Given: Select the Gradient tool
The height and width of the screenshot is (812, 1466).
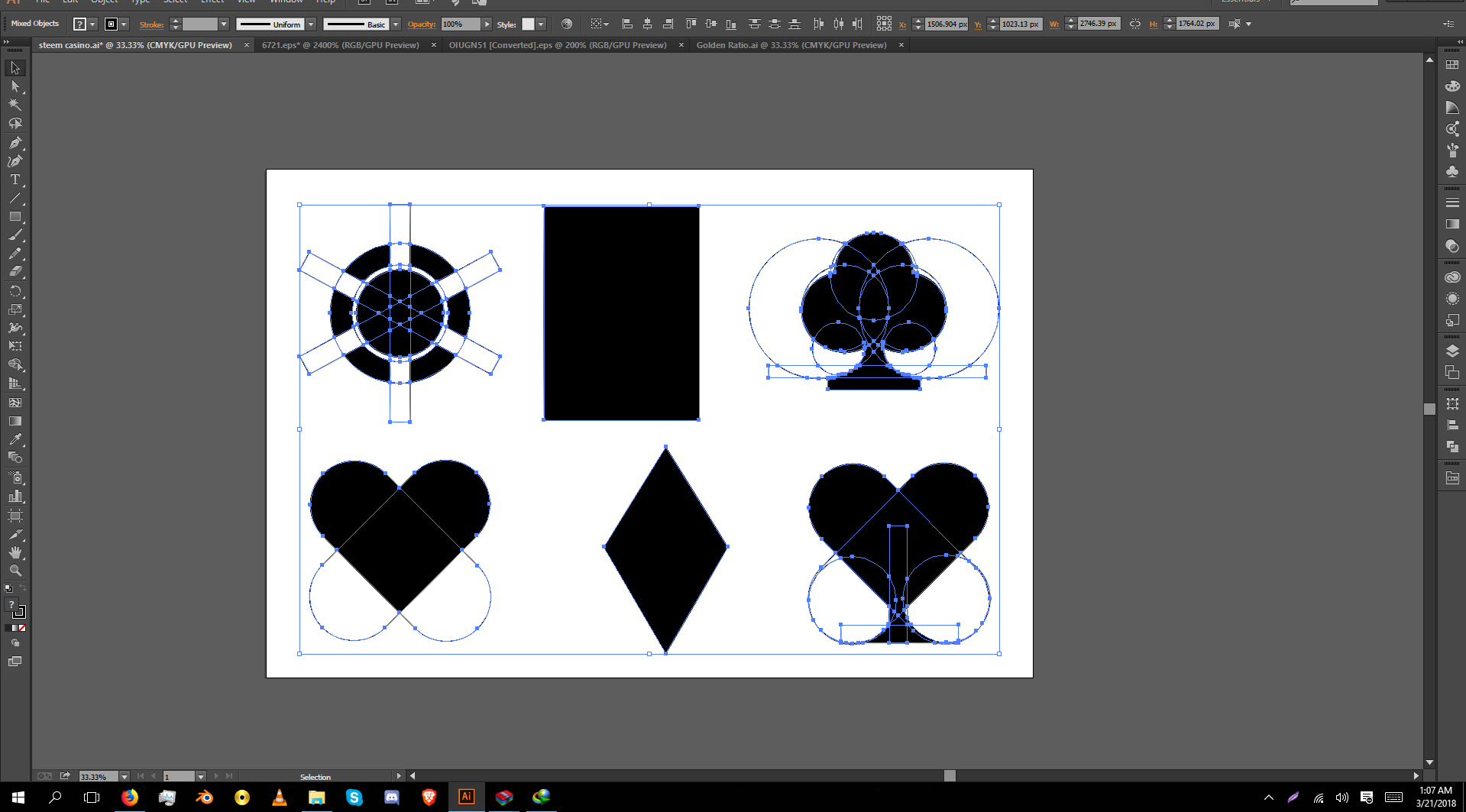Looking at the screenshot, I should pos(15,421).
